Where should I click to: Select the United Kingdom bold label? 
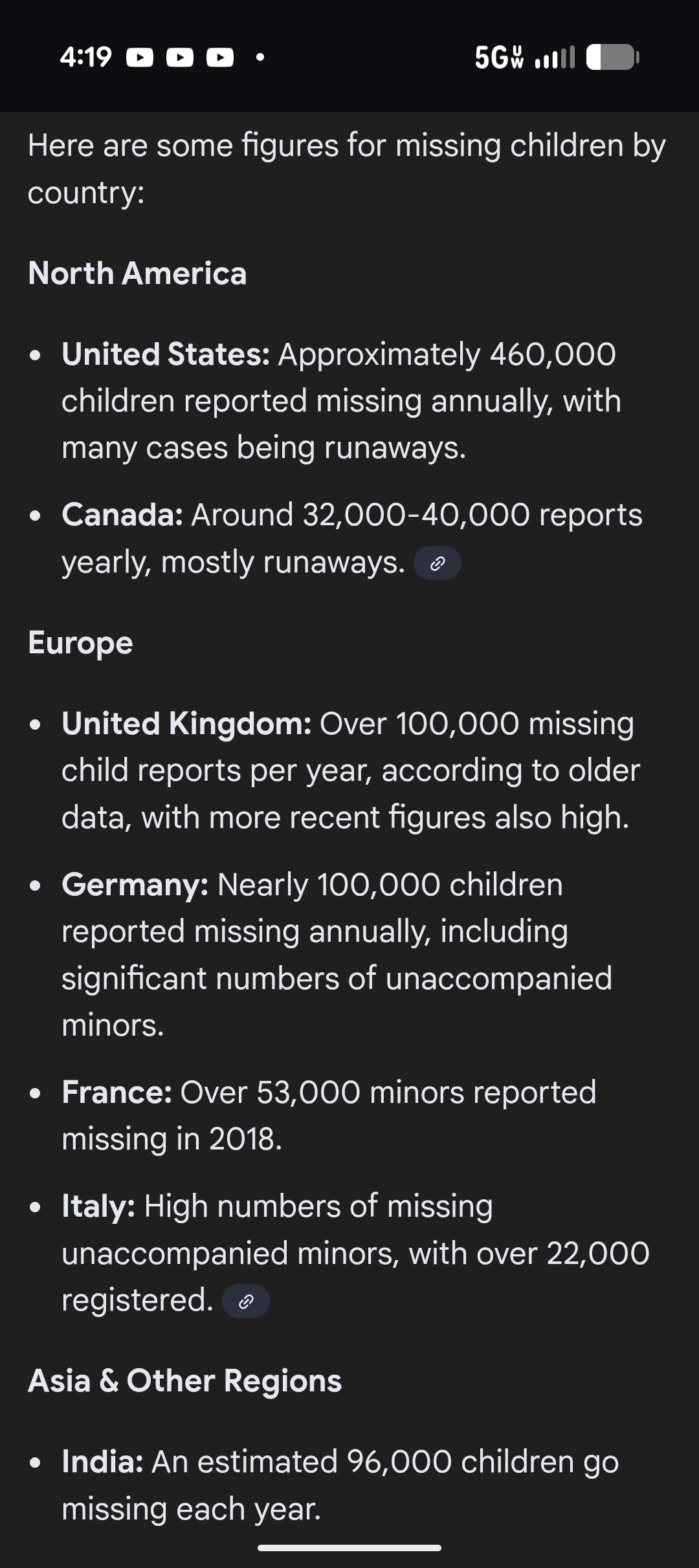pyautogui.click(x=186, y=724)
